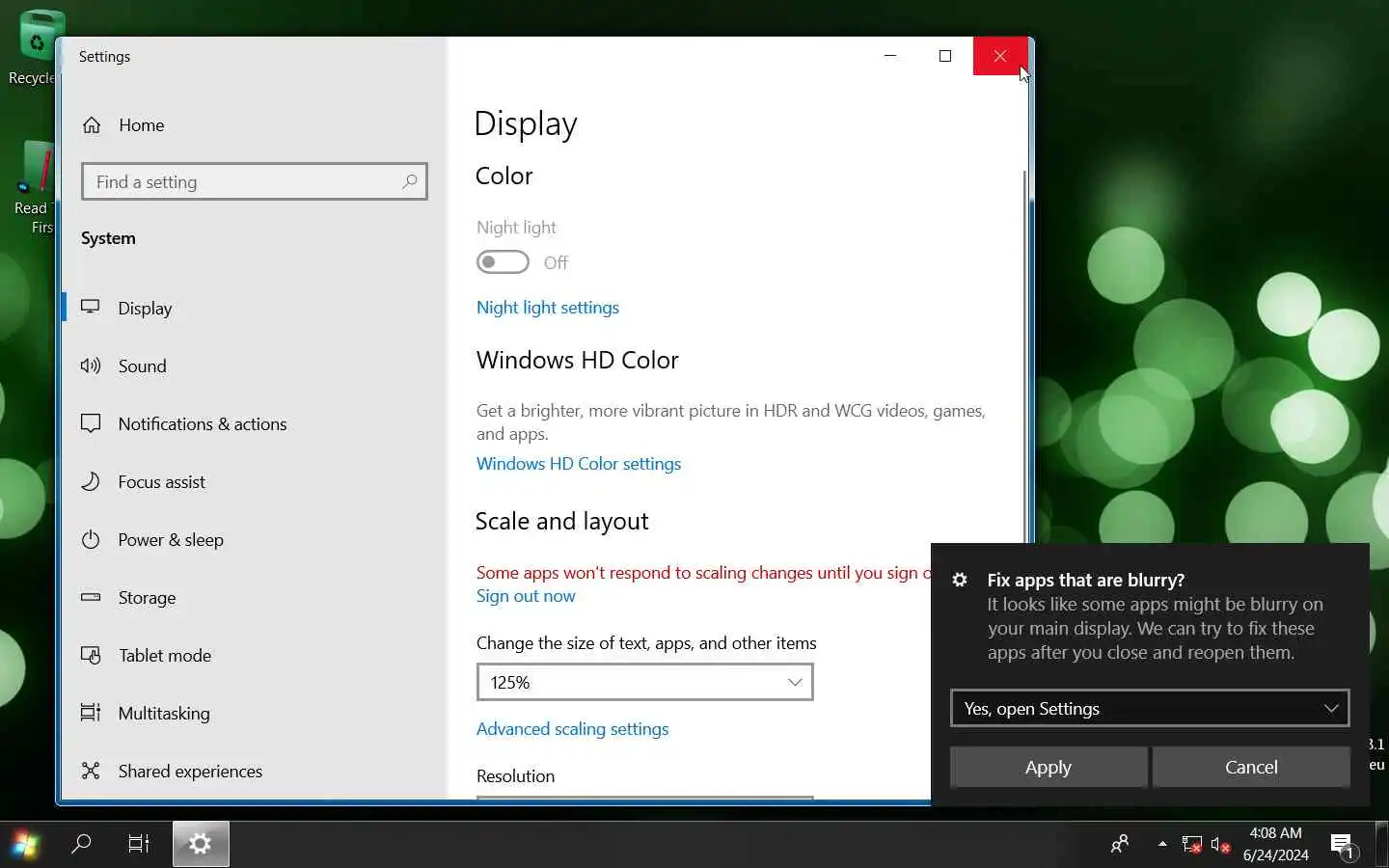Click the Power & sleep icon
The image size is (1389, 868).
91,539
